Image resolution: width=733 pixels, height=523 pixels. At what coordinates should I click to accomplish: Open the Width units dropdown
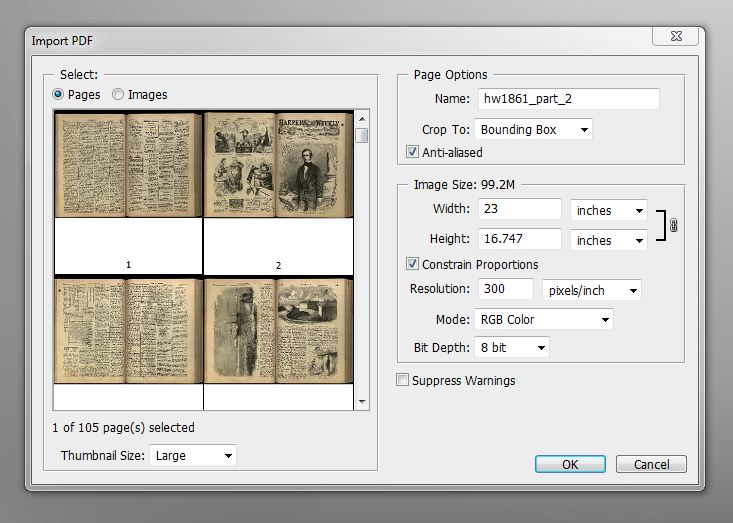point(609,211)
